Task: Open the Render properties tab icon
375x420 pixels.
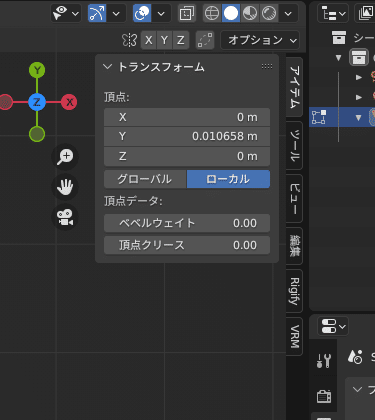Action: 324,396
